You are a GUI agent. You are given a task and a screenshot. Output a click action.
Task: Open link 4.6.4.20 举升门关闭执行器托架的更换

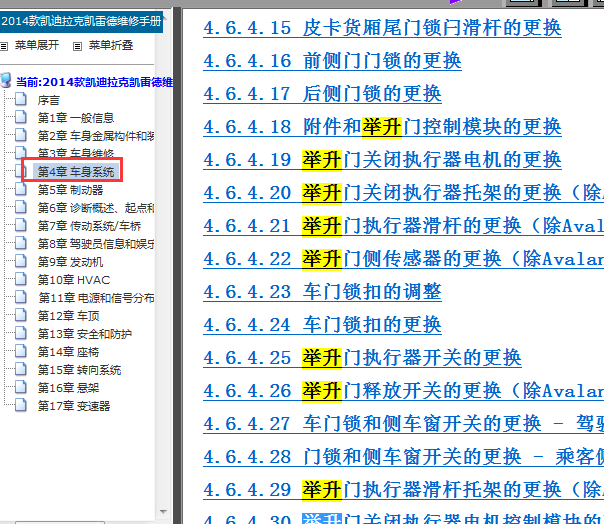coord(403,193)
